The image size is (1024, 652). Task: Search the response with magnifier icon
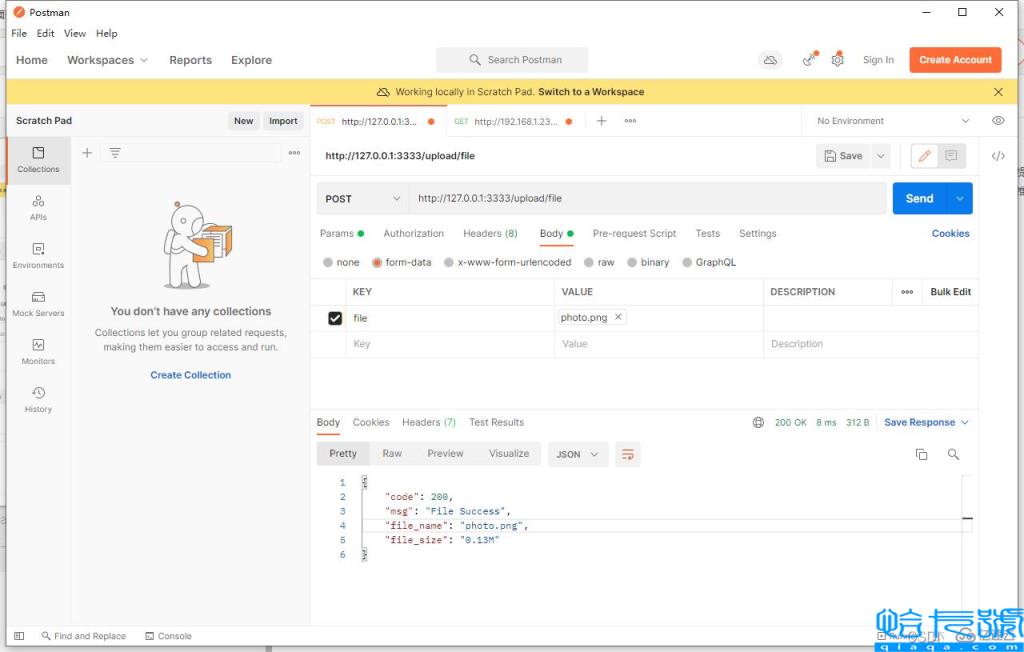coord(953,454)
